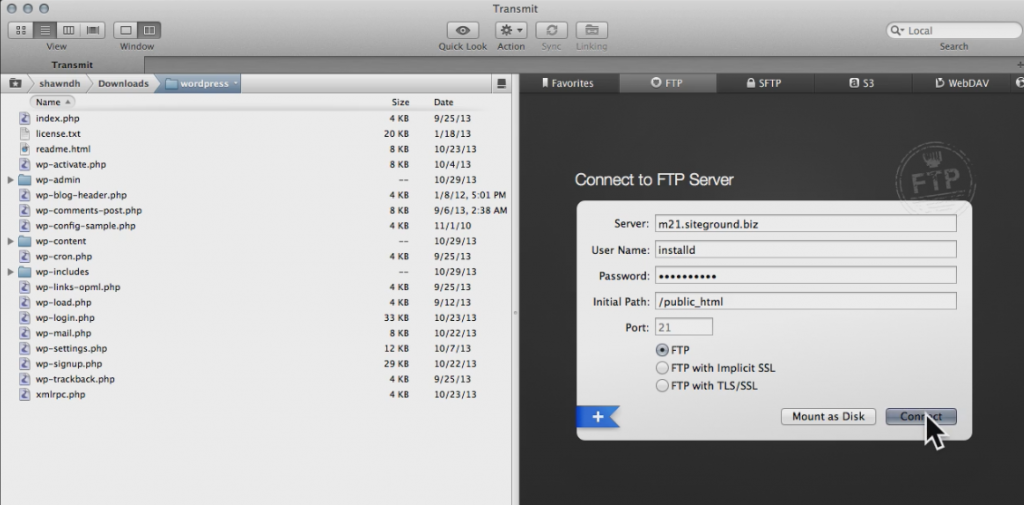Screen dimensions: 1024x505
Task: Click the local pane options icon
Action: 501,84
